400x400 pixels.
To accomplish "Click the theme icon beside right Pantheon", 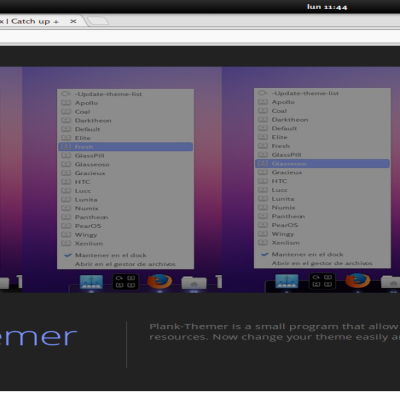I will click(263, 216).
